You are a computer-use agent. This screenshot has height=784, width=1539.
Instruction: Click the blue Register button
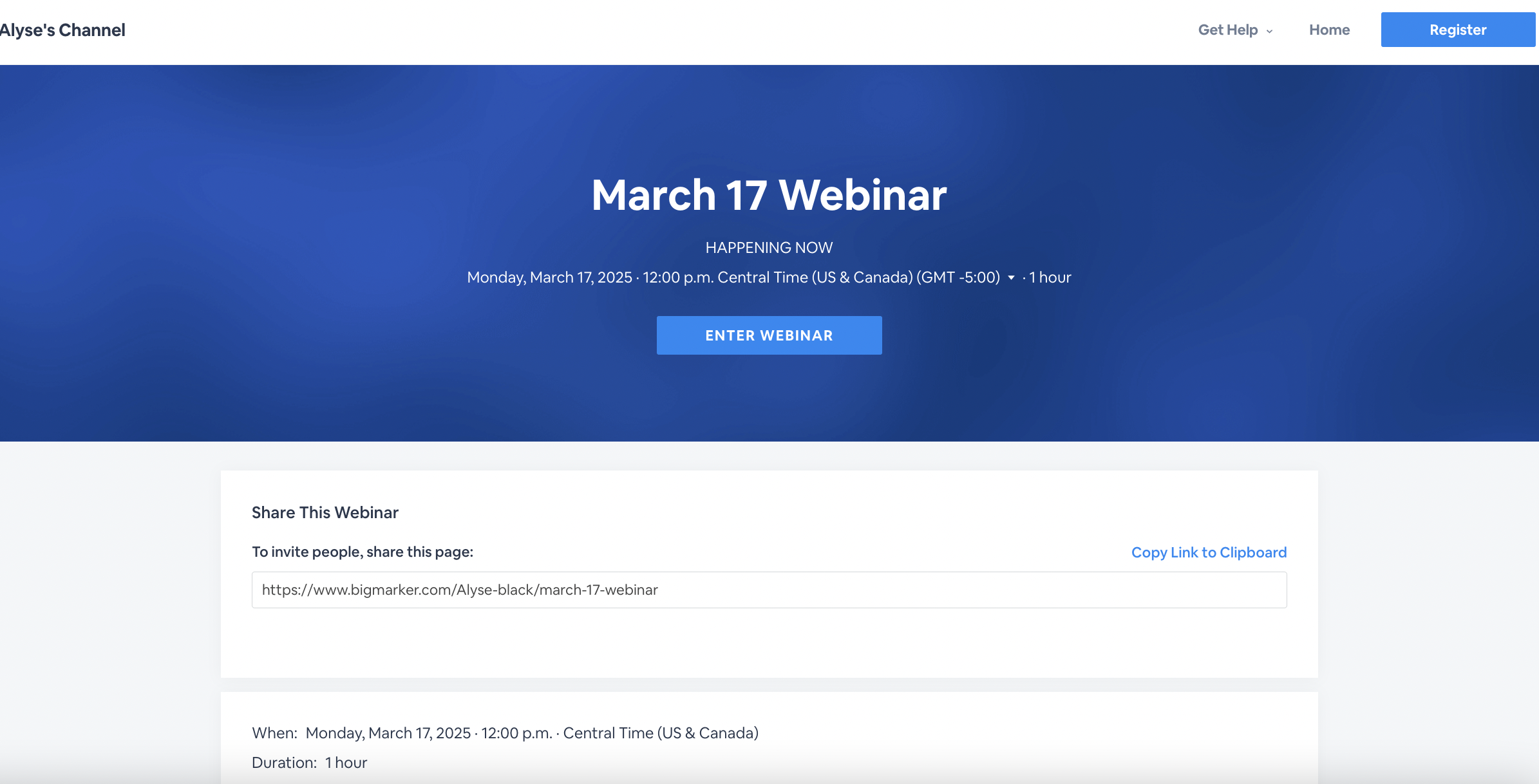1458,29
